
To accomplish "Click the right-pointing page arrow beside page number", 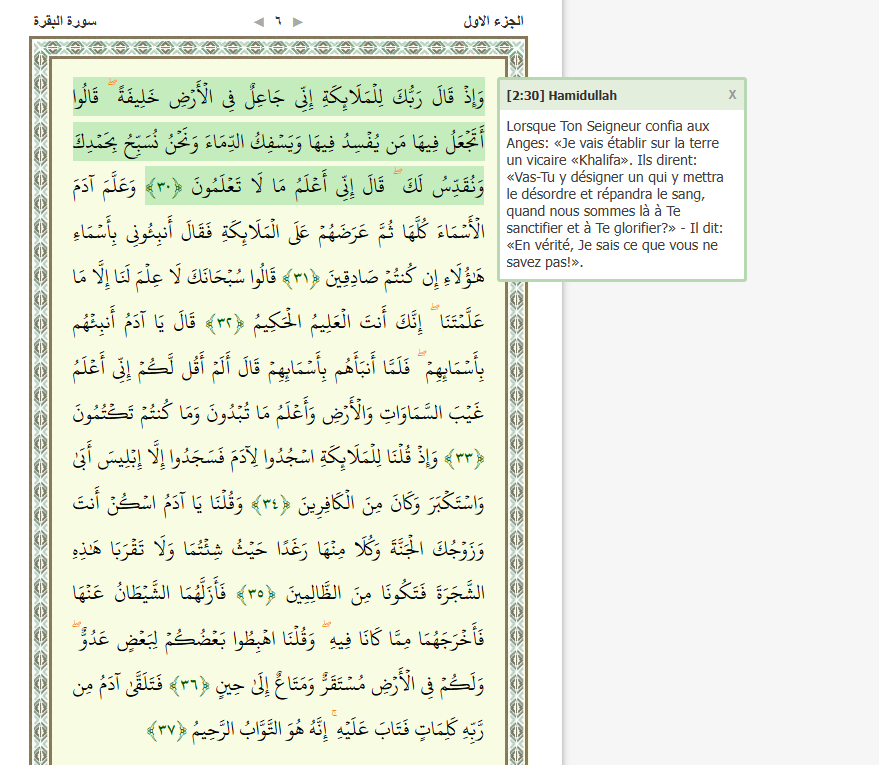I will pyautogui.click(x=298, y=22).
